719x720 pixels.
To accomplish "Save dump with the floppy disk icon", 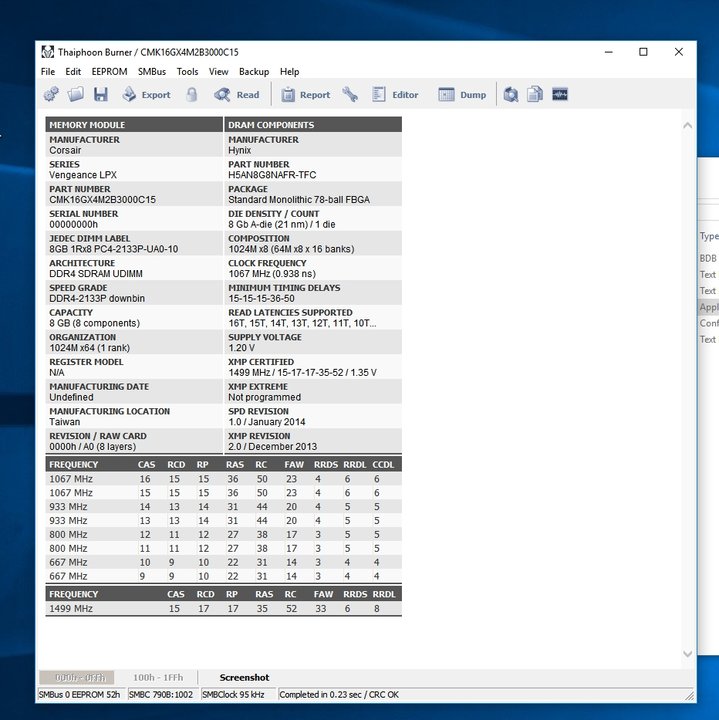I will click(x=101, y=95).
